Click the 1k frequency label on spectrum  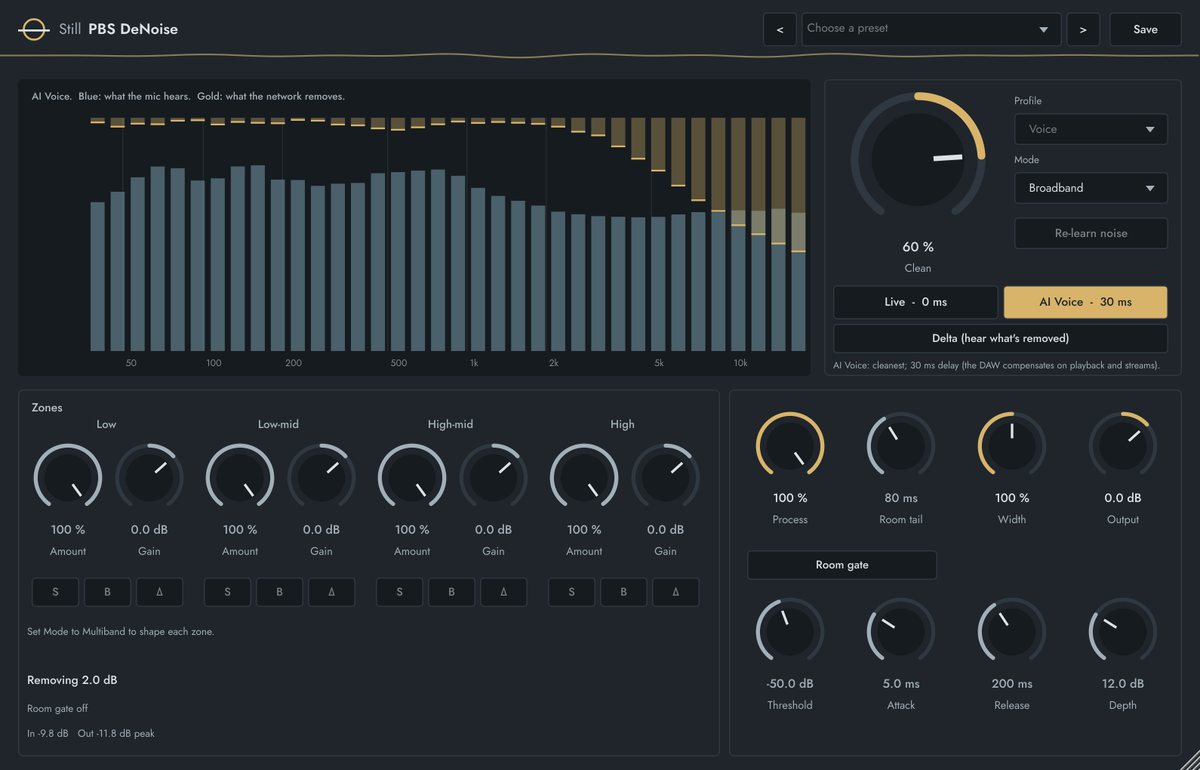point(474,363)
